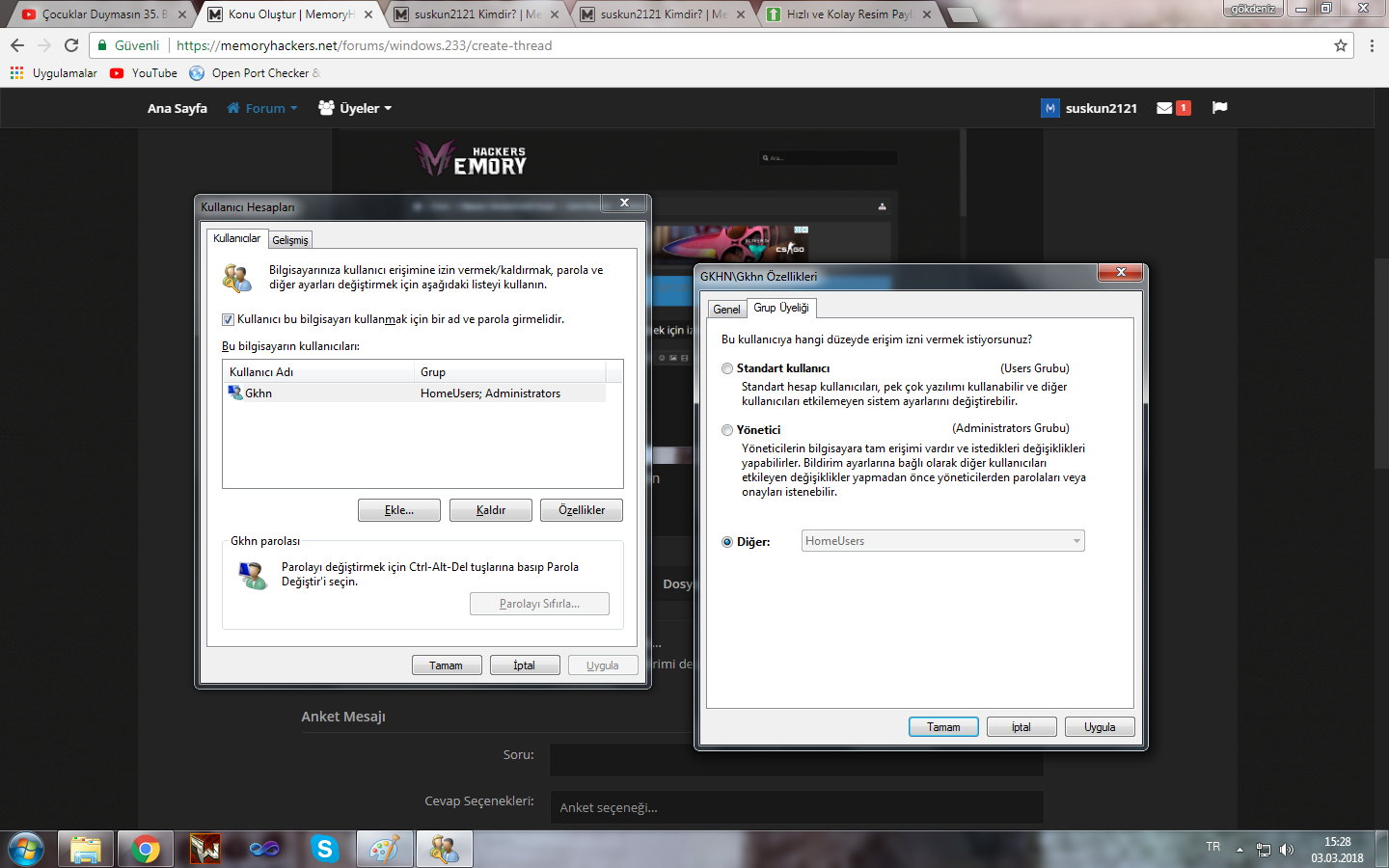The height and width of the screenshot is (868, 1389).
Task: Show hidden system tray icons
Action: click(1239, 850)
